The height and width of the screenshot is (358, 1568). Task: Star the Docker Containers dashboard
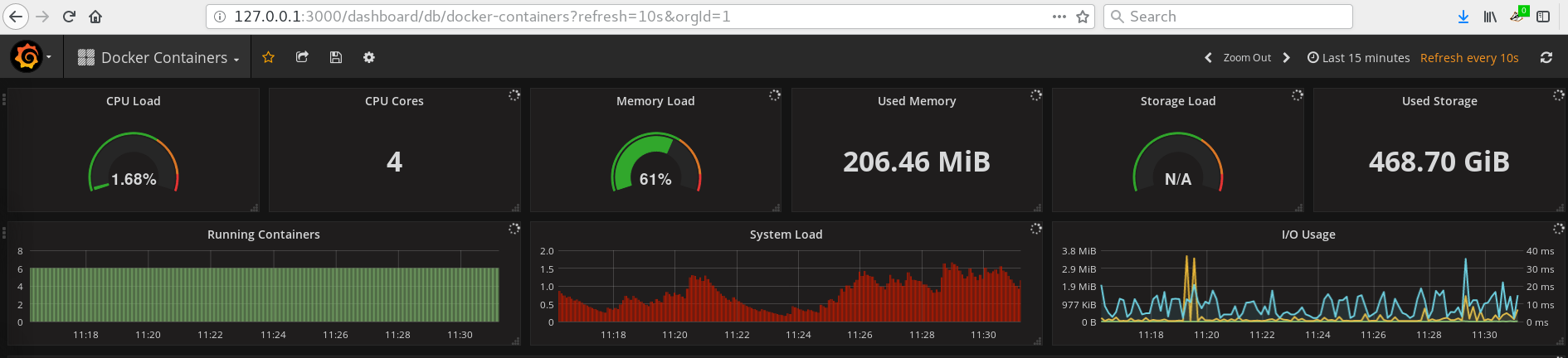[x=268, y=57]
